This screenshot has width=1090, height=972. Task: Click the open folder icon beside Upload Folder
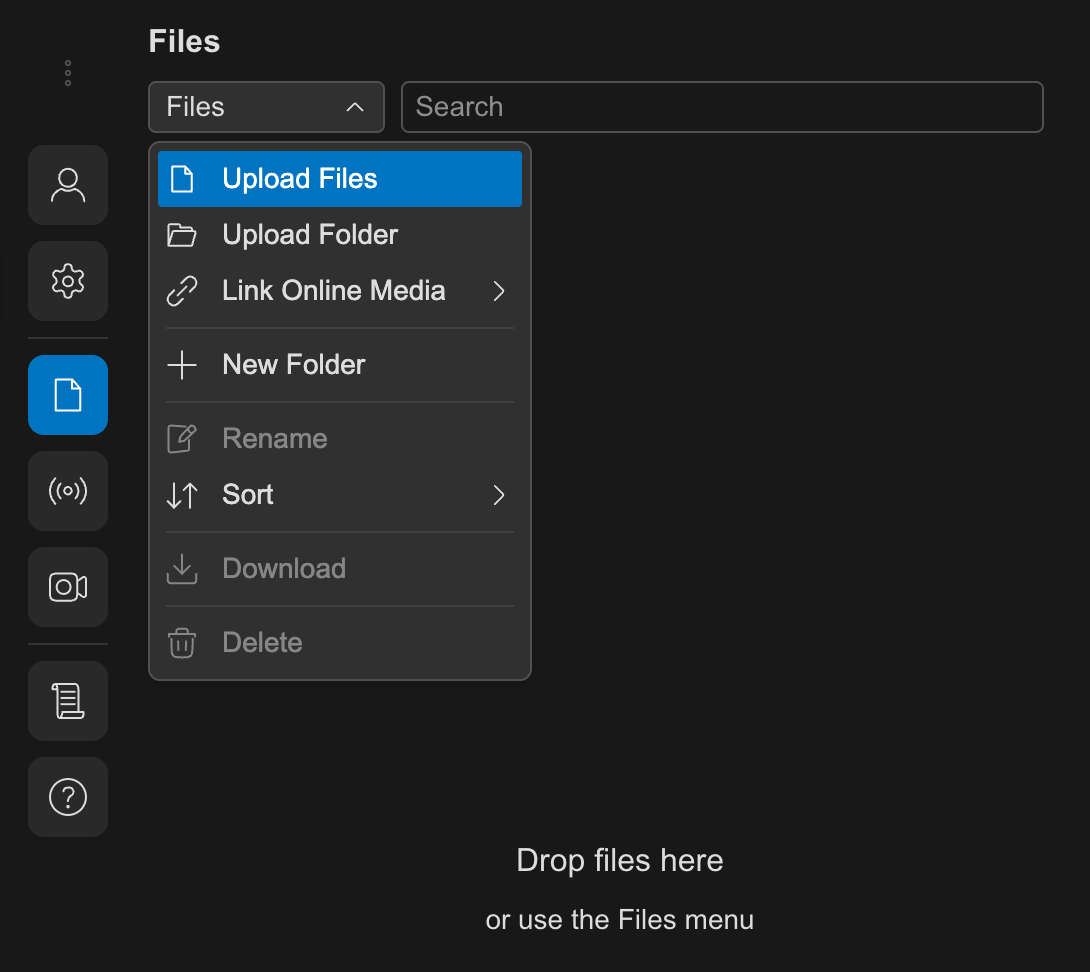point(182,235)
